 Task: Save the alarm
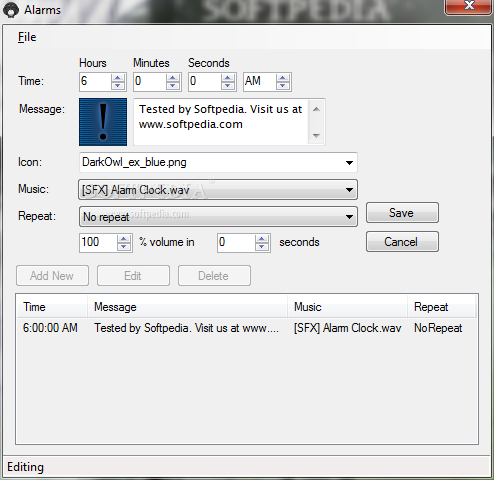(x=402, y=213)
